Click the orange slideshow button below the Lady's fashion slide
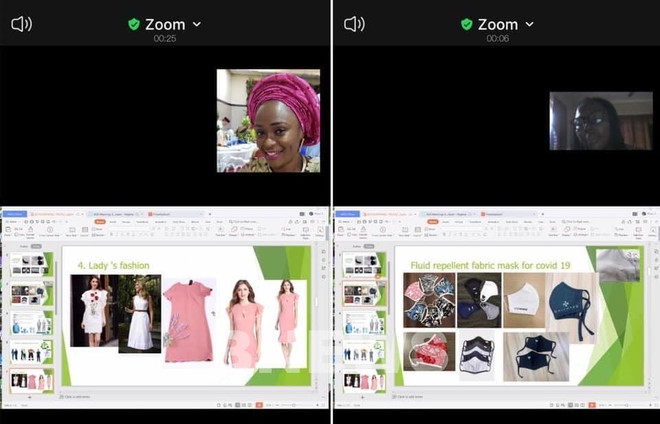660x424 pixels. click(258, 404)
